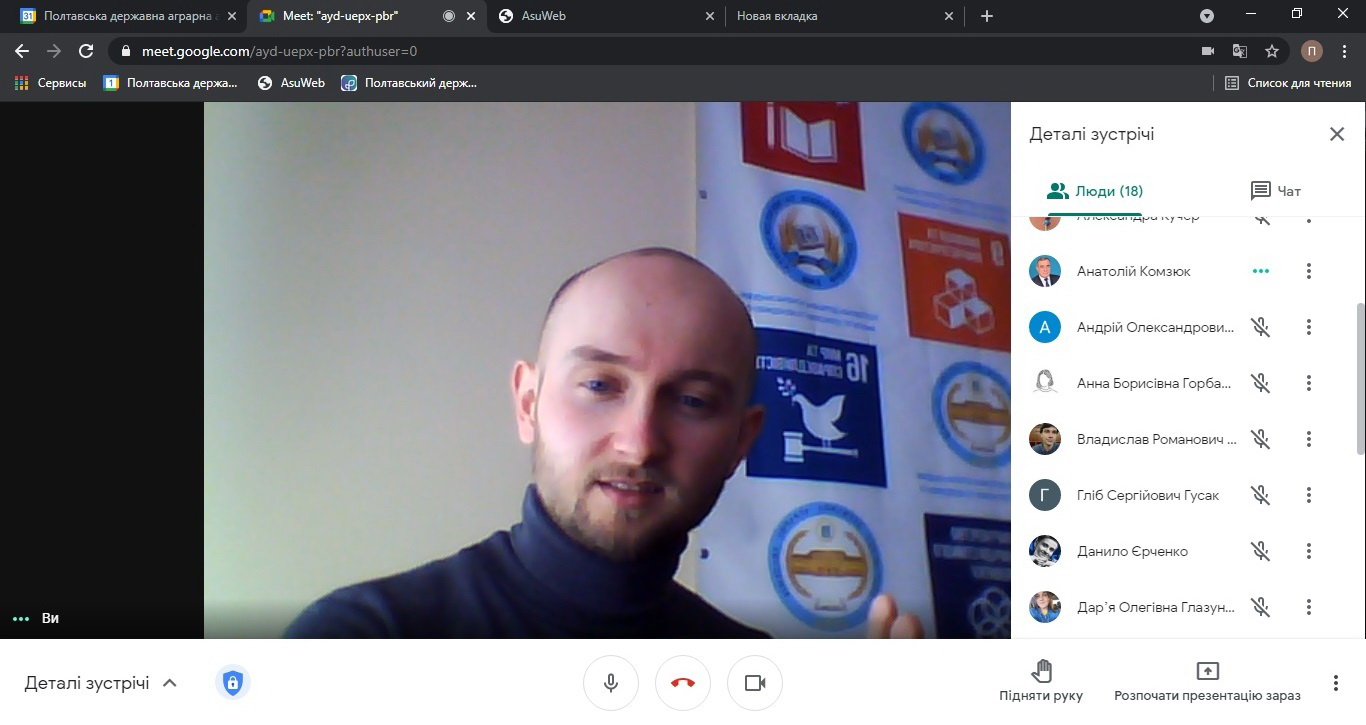Viewport: 1366px width, 725px height.
Task: Close the Meet ayd-uepx-pbr tab
Action: (x=471, y=16)
